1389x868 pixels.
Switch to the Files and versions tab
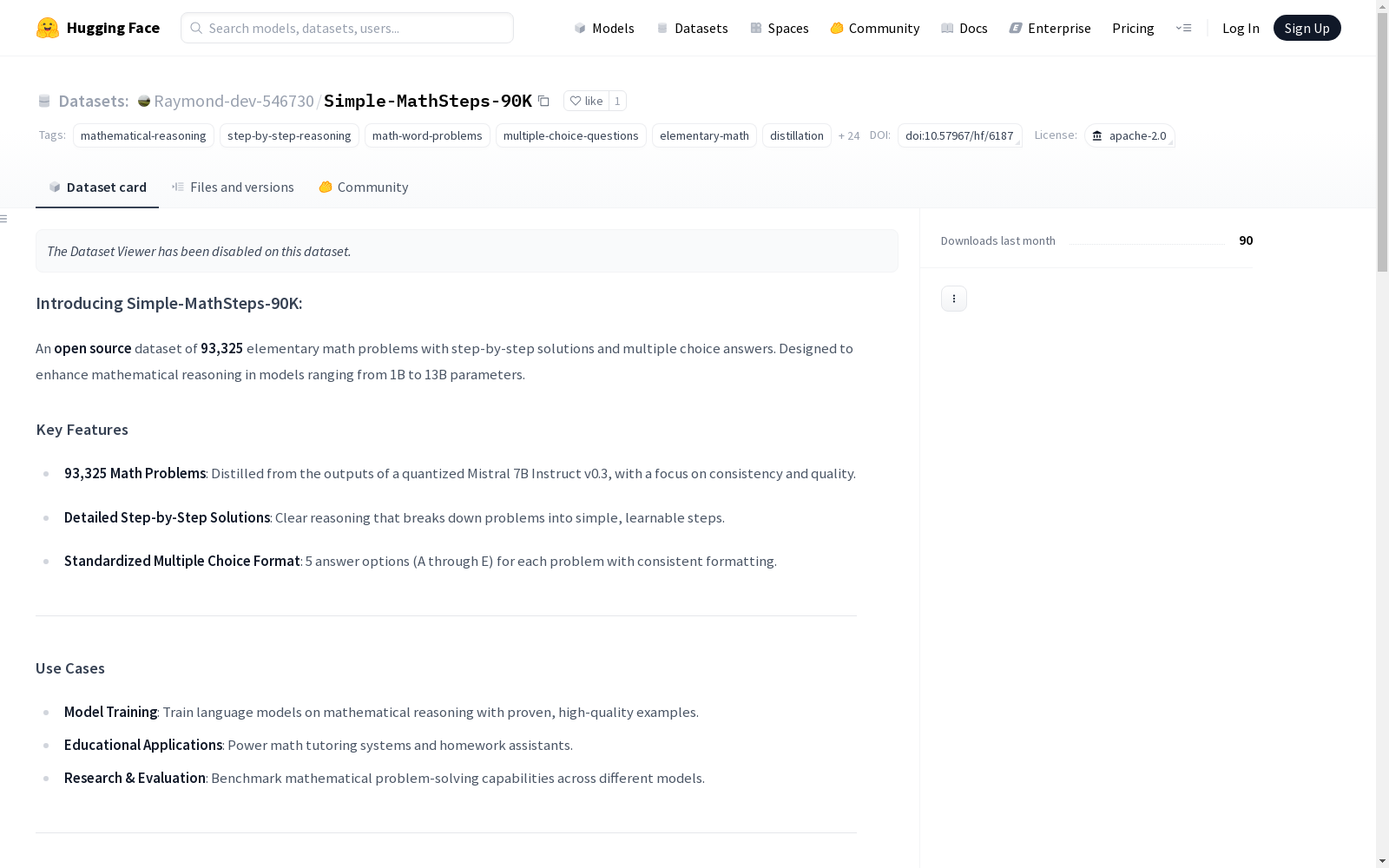(233, 187)
